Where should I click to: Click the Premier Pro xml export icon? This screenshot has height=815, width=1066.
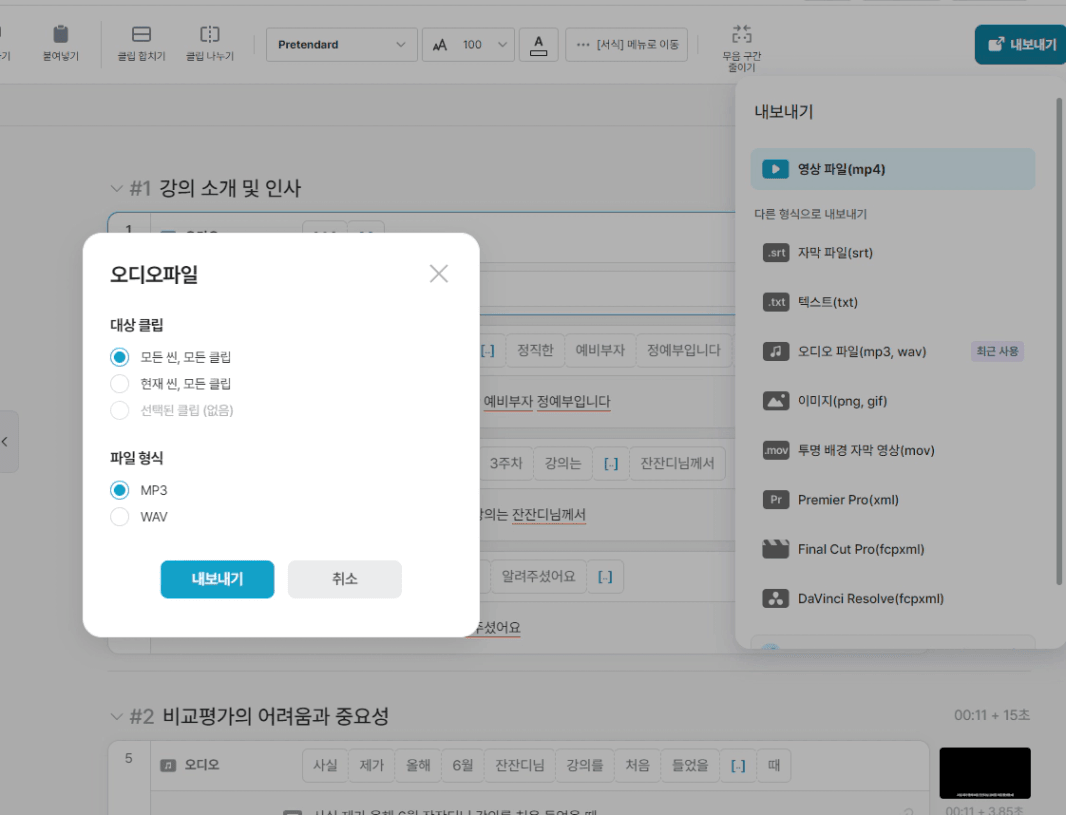pos(775,500)
